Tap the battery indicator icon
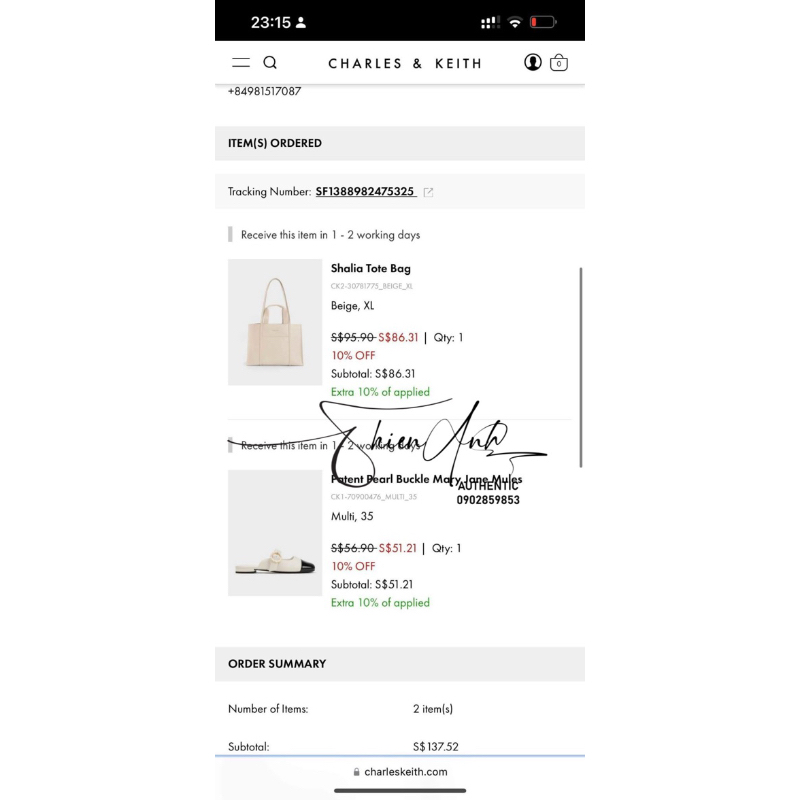Image resolution: width=800 pixels, height=800 pixels. click(x=543, y=20)
